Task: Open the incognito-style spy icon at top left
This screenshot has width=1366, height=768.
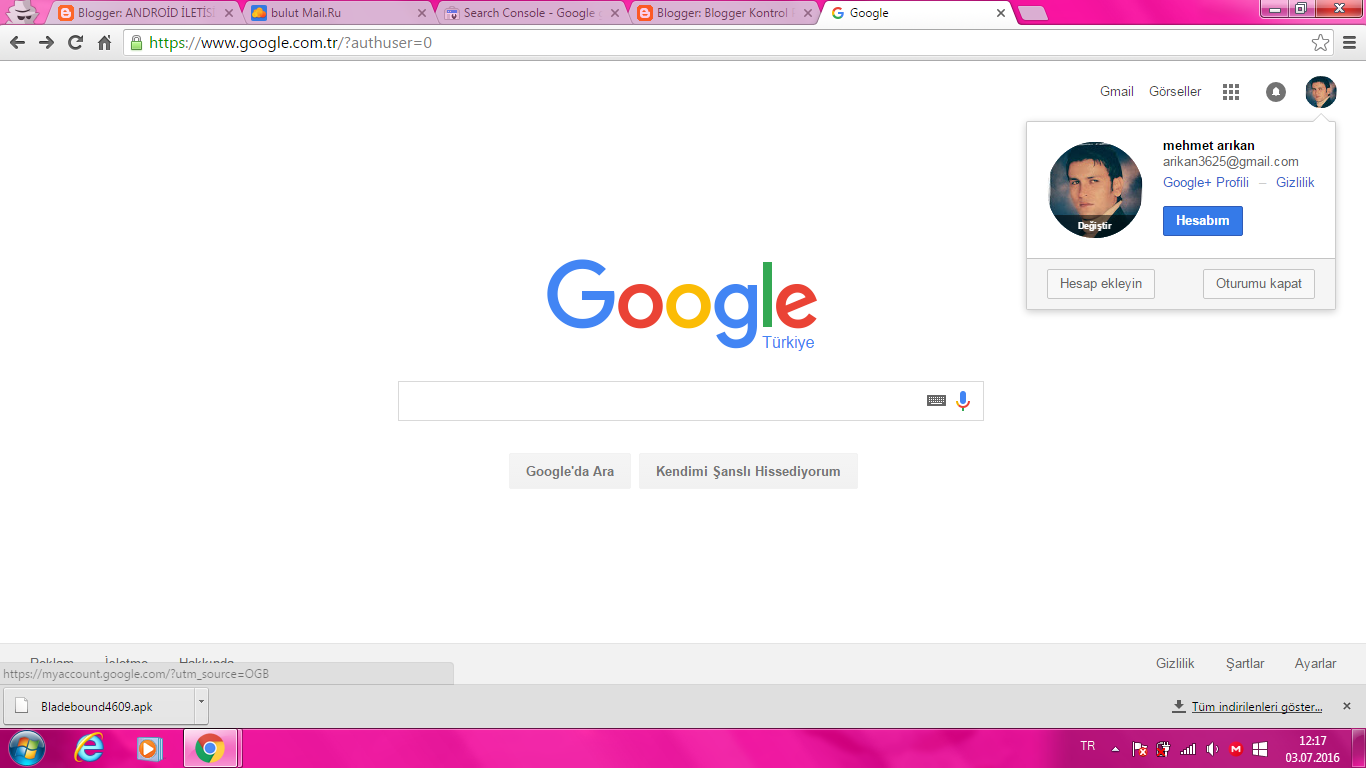Action: point(22,12)
